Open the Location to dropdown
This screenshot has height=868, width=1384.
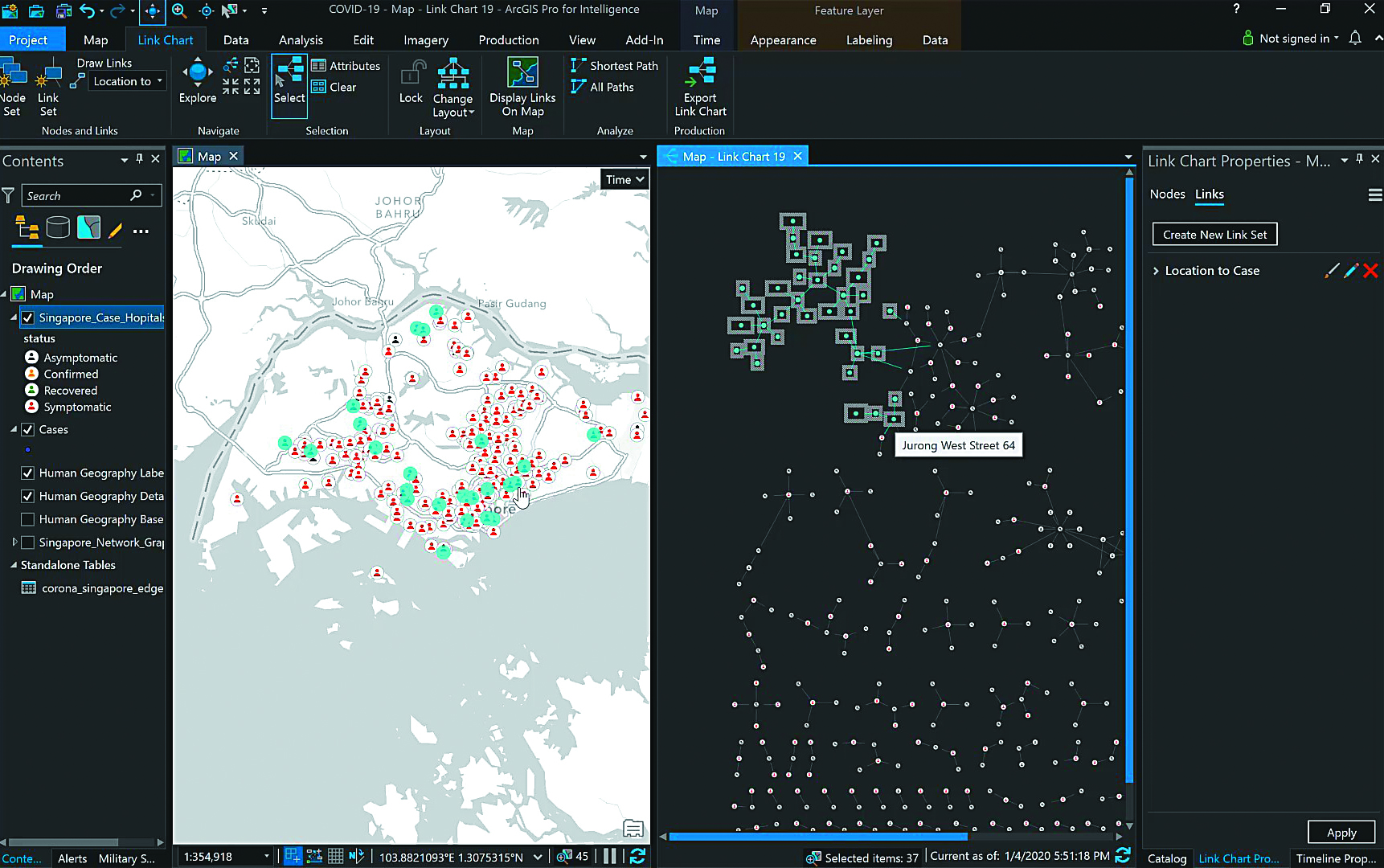coord(127,81)
